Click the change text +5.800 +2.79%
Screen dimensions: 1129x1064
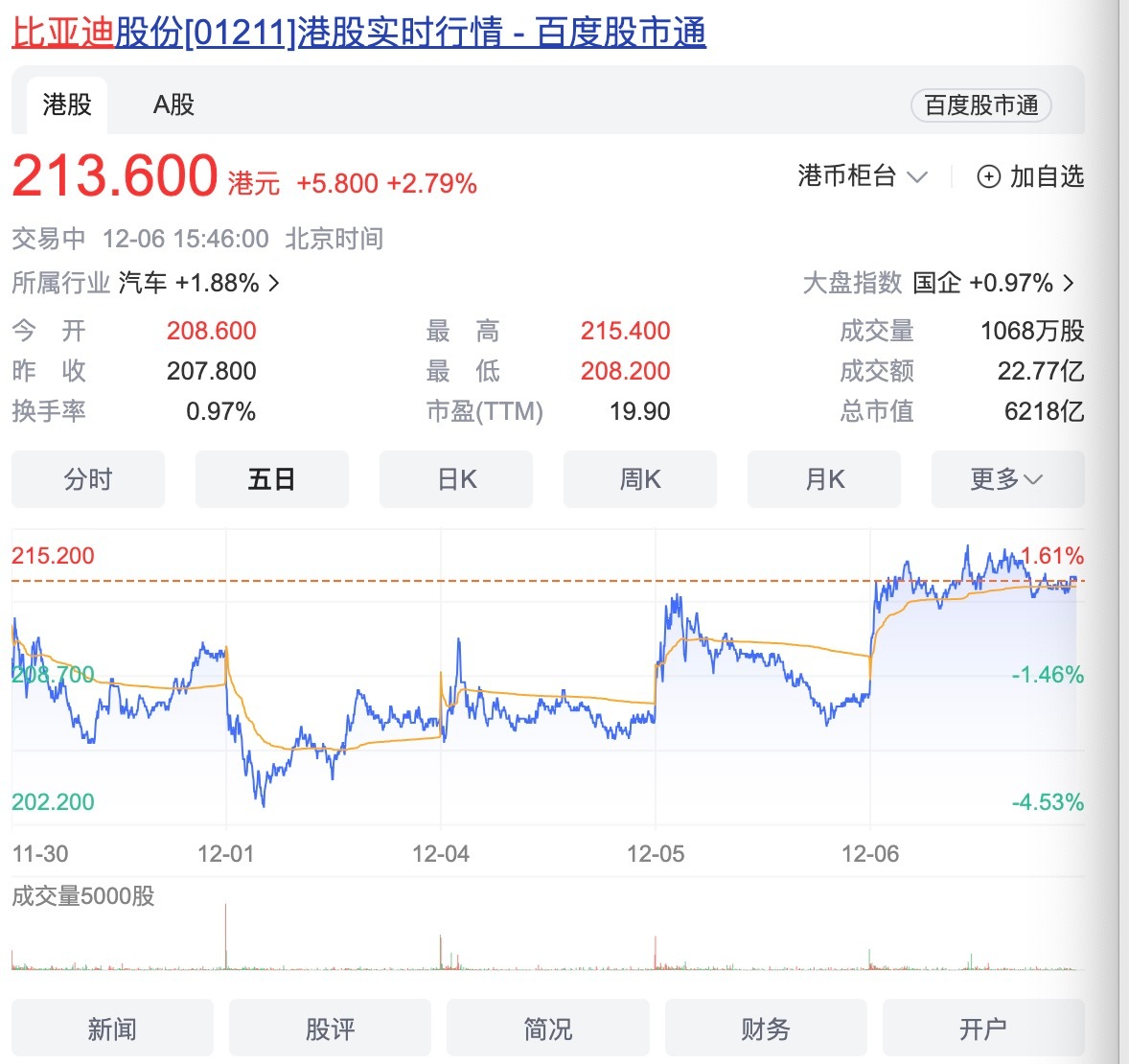coord(386,184)
